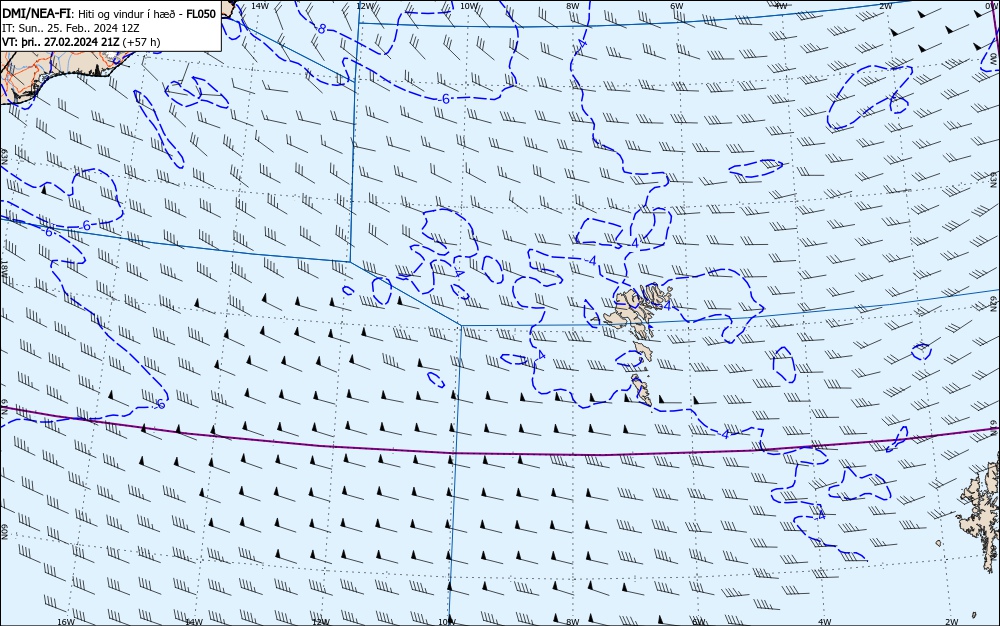
Task: Click the "(+57 h)" forecast offset text
Action: (x=142, y=42)
